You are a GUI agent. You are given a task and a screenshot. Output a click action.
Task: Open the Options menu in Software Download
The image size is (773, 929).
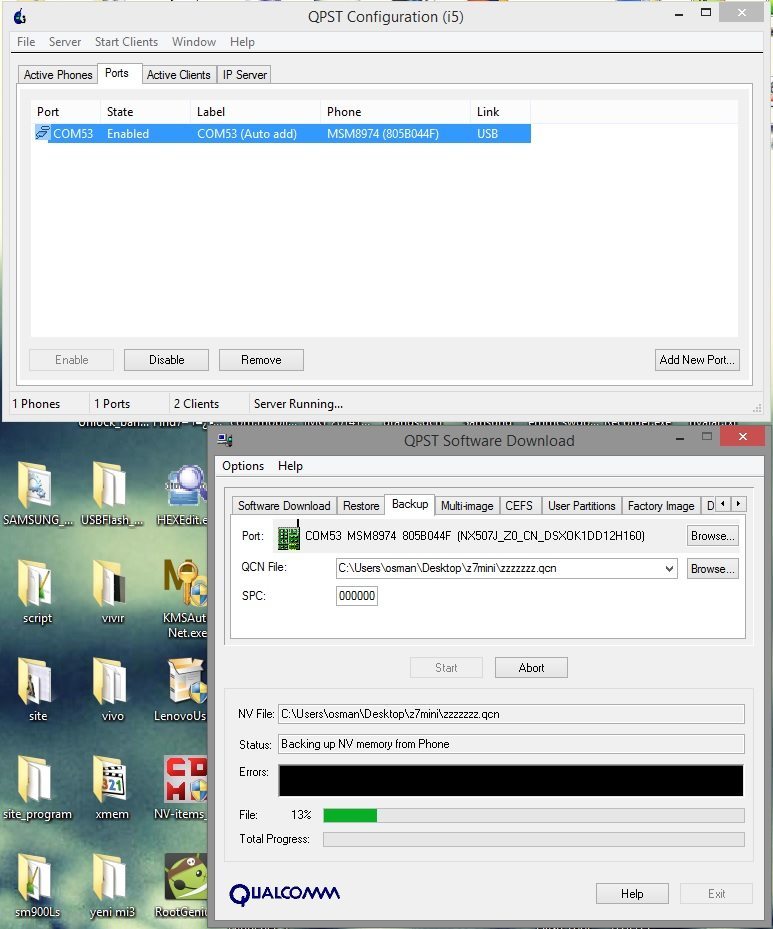click(243, 466)
